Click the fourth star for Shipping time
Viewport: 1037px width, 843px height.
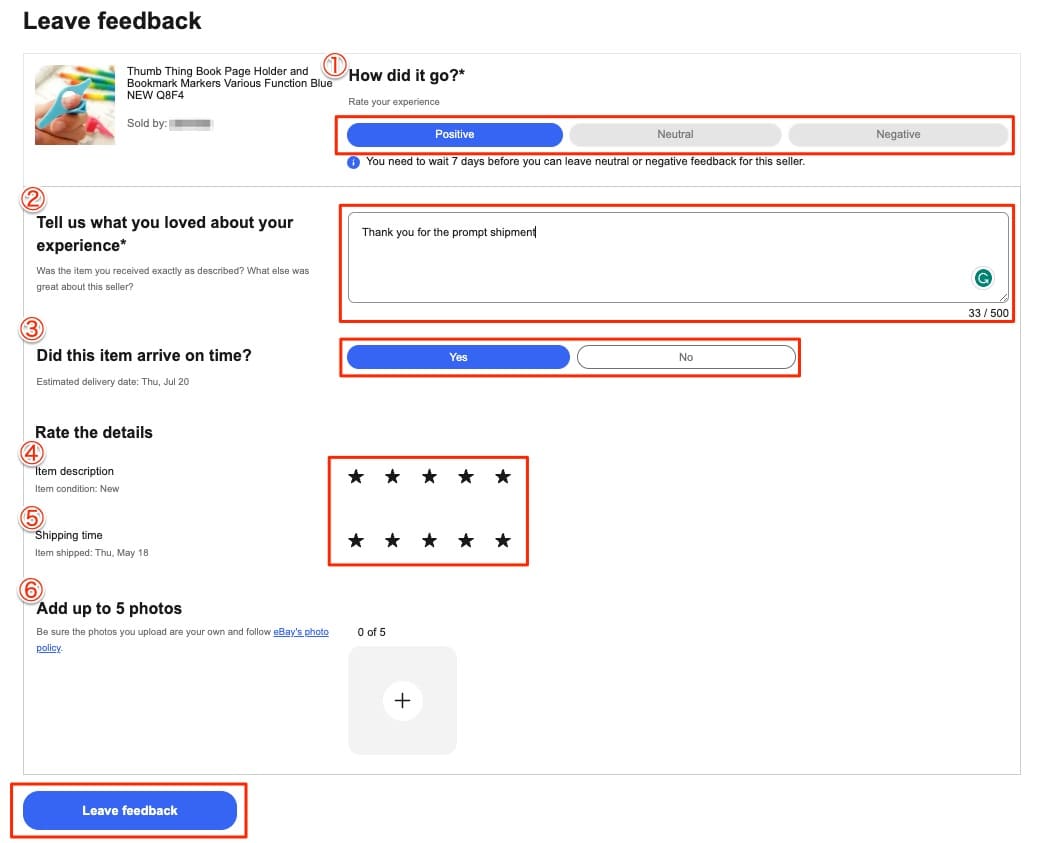466,541
